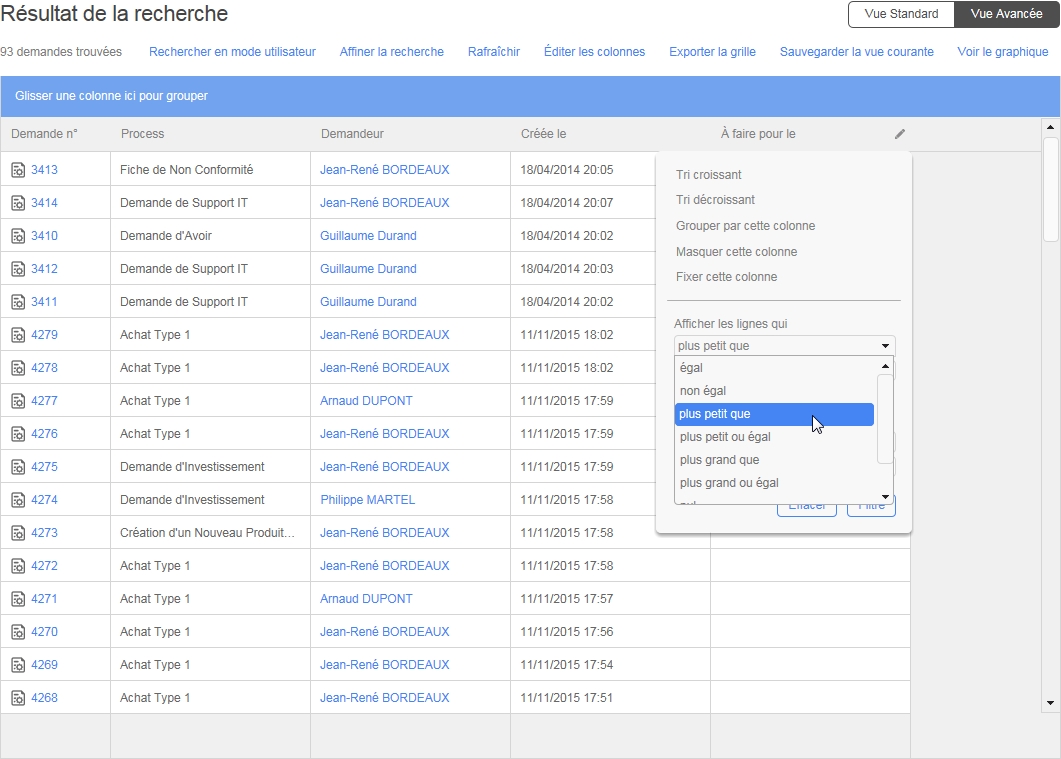Click the document icon beside request 4271
The image size is (1061, 759).
click(18, 599)
